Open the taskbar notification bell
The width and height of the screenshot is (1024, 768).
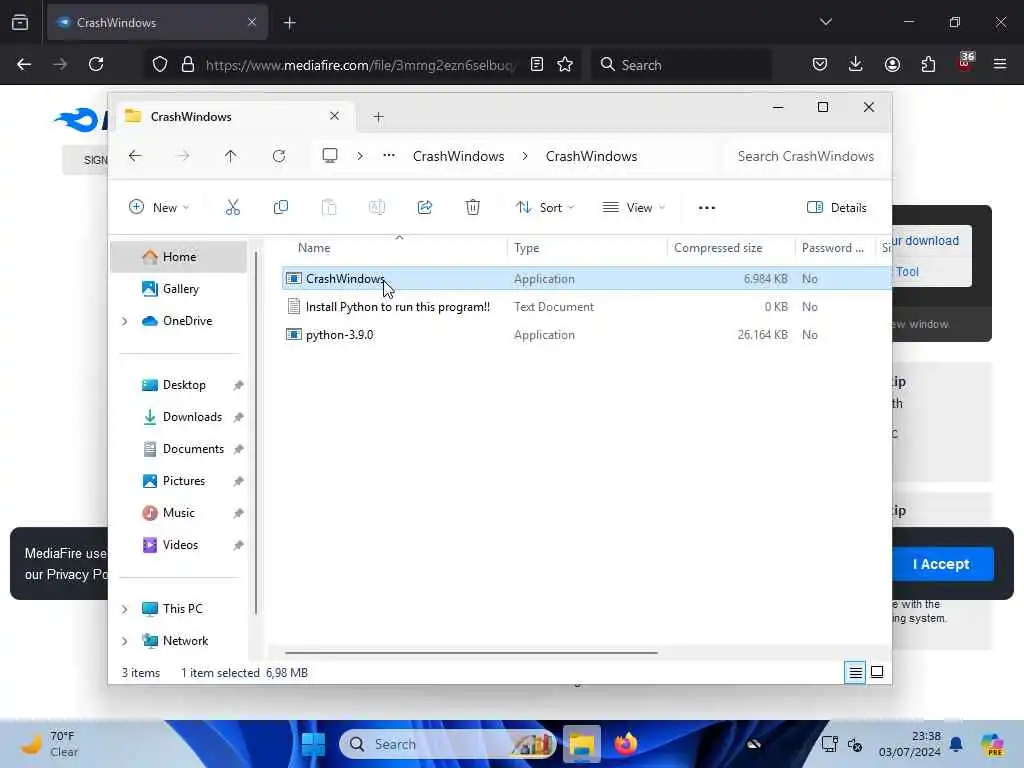(x=956, y=744)
